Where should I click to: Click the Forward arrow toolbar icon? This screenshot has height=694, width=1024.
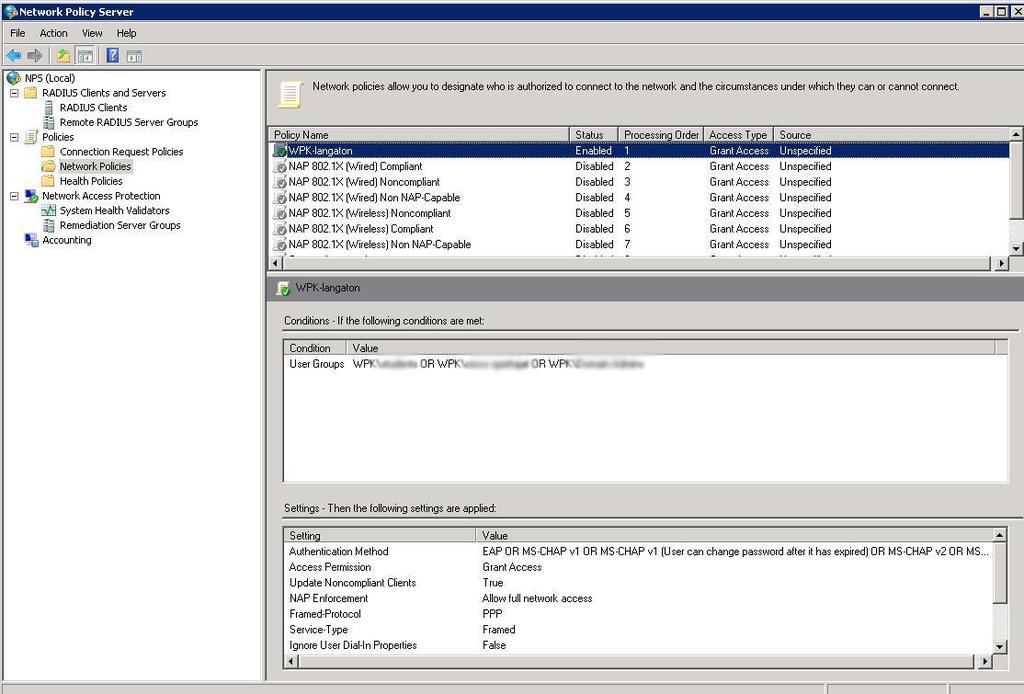coord(35,56)
